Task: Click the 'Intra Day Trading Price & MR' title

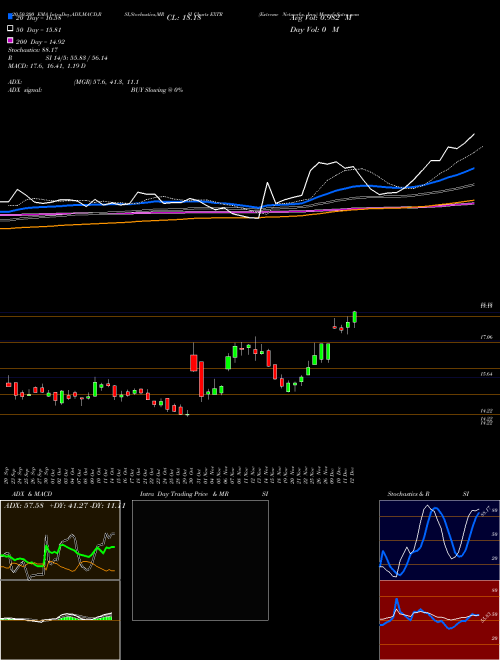Action: coord(184,494)
